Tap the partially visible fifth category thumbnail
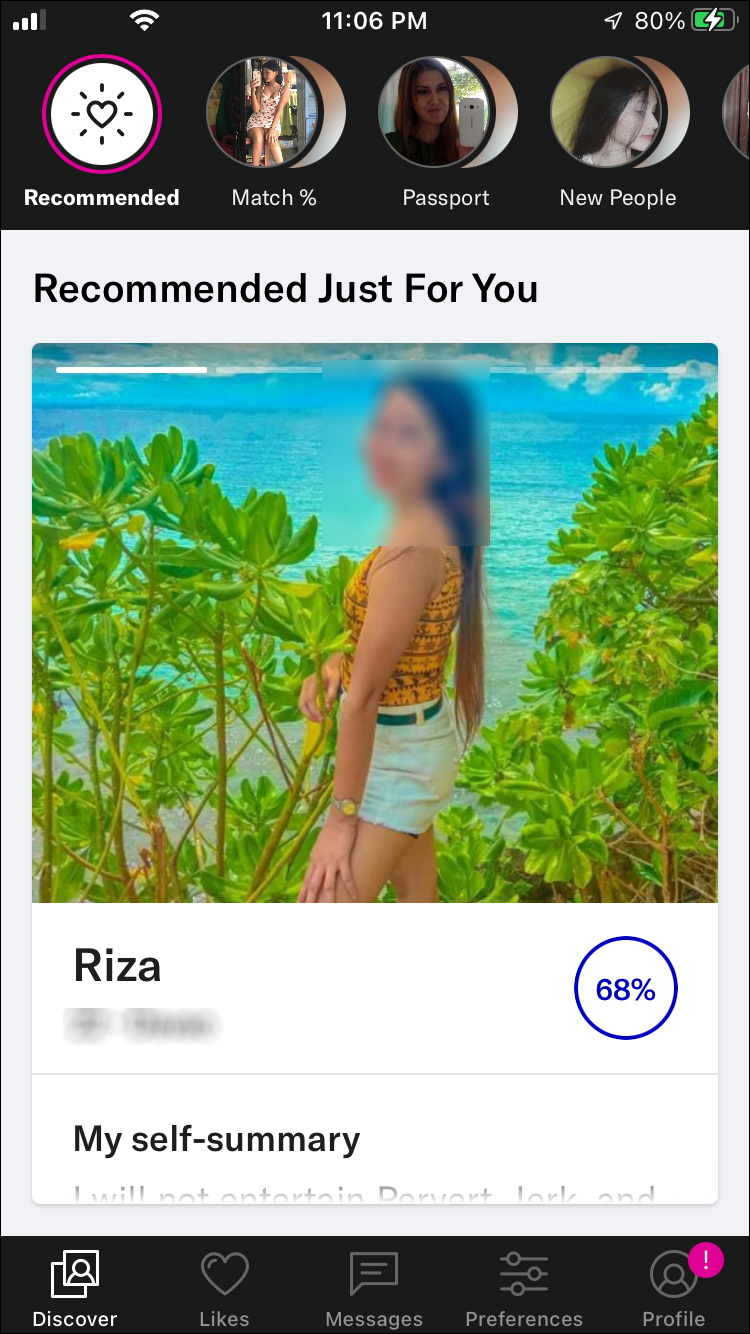The height and width of the screenshot is (1334, 750). click(x=737, y=111)
